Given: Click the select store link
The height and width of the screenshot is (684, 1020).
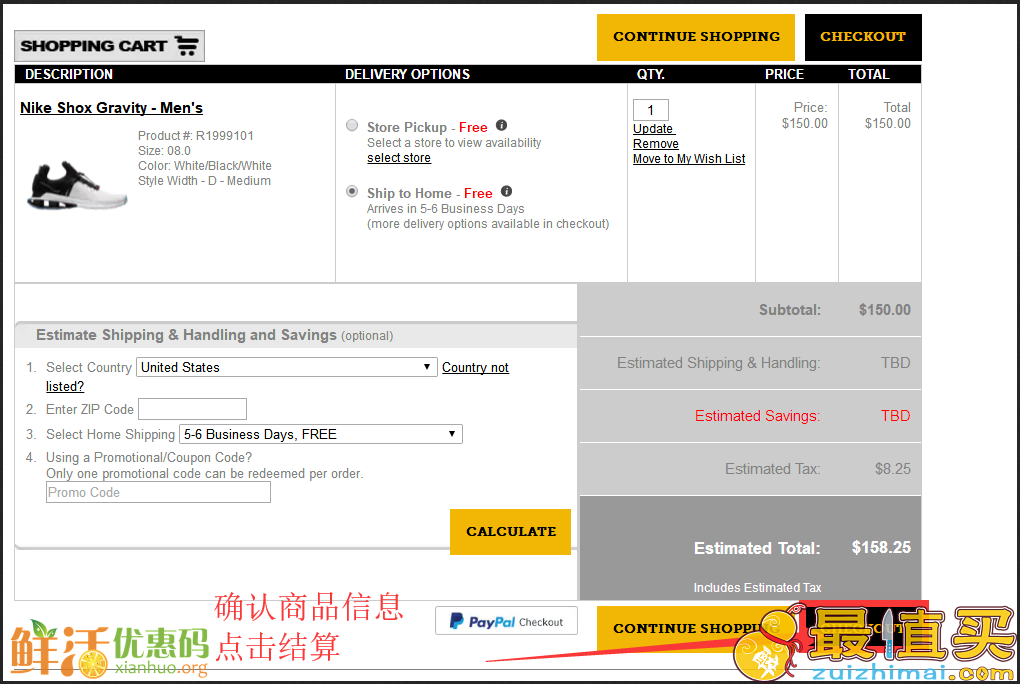Looking at the screenshot, I should pos(399,158).
